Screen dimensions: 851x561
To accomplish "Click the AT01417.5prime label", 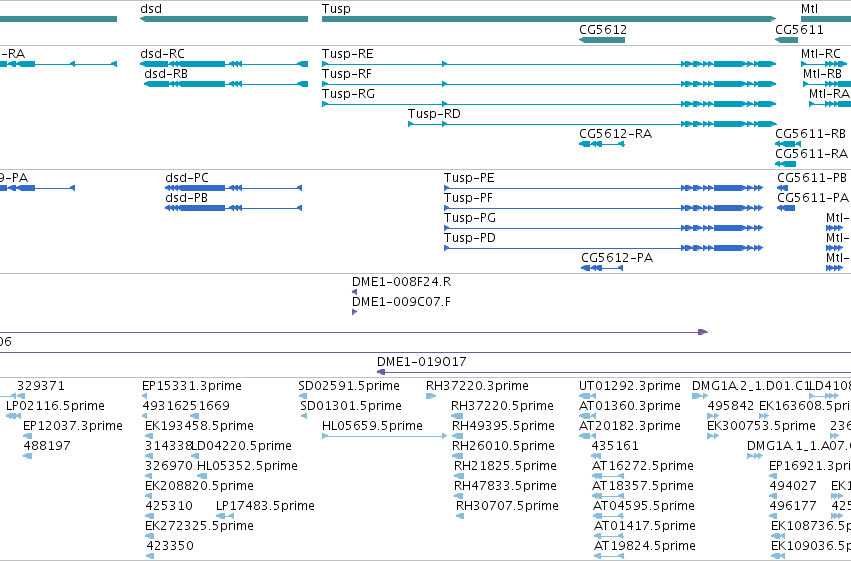I will (x=645, y=527).
